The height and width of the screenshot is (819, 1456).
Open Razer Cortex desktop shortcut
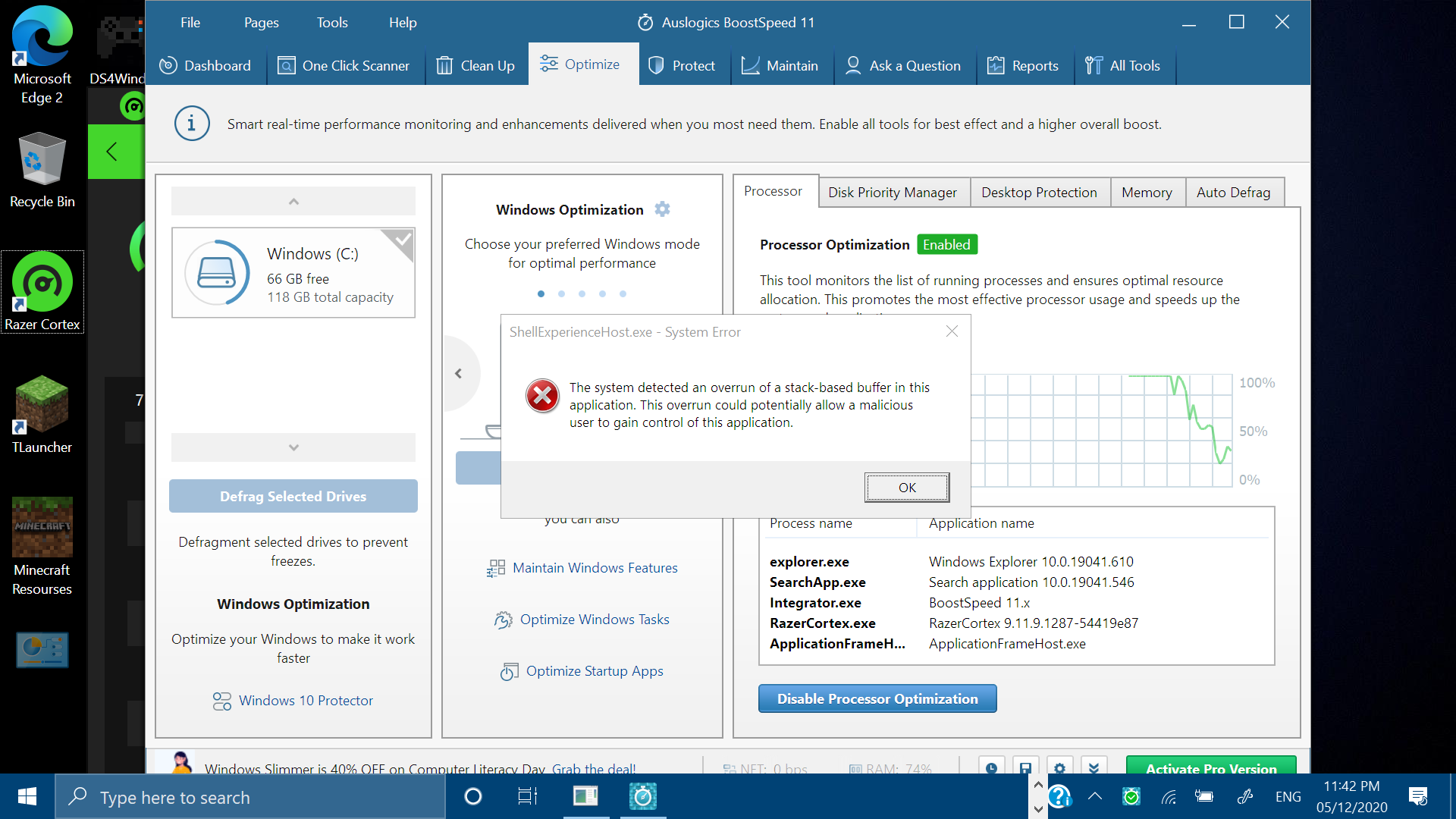pyautogui.click(x=42, y=291)
